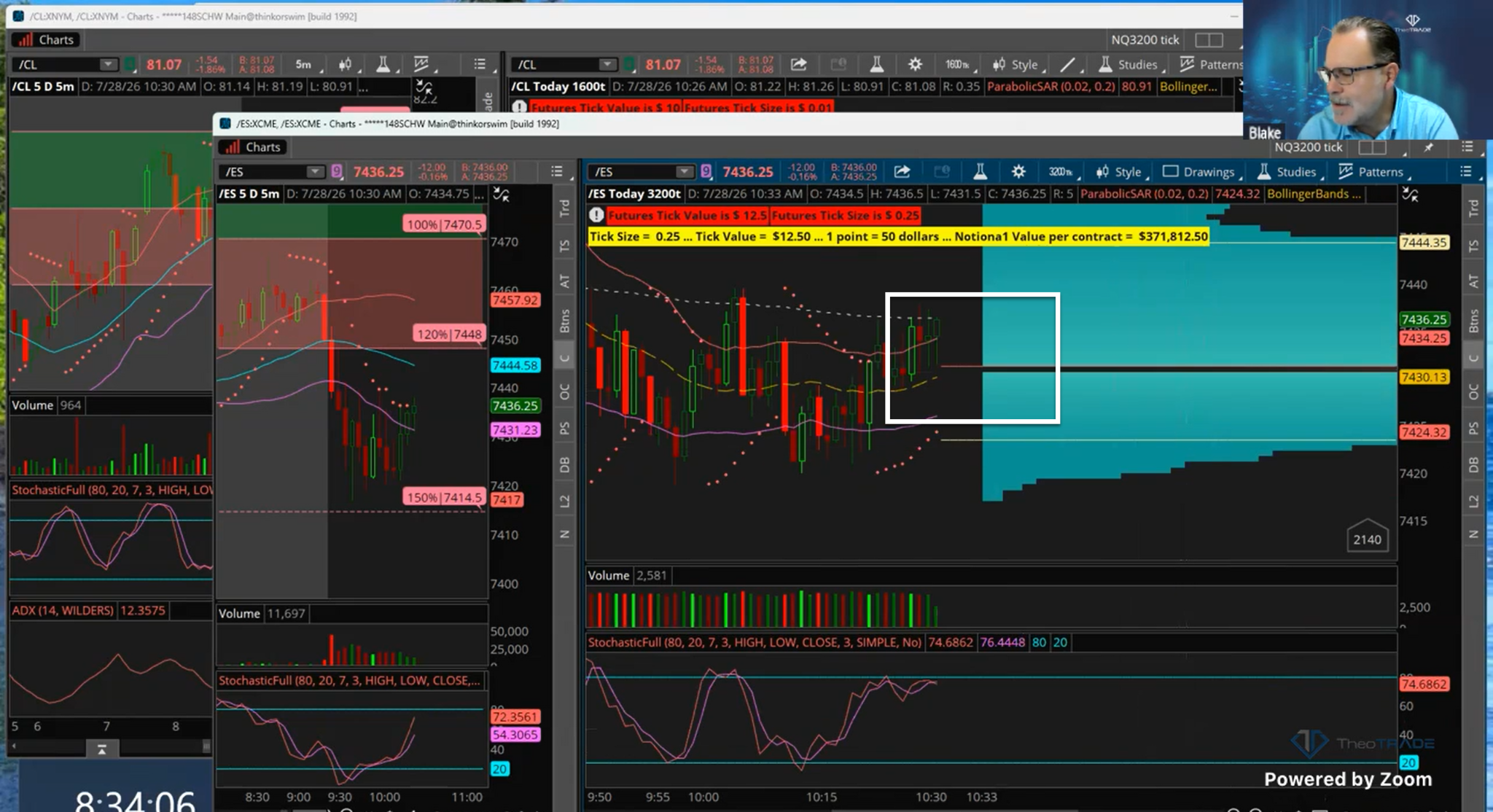Open Patterns menu in /ES Today 3200t toolbar
Screen dimensions: 1493x812
tap(1372, 171)
